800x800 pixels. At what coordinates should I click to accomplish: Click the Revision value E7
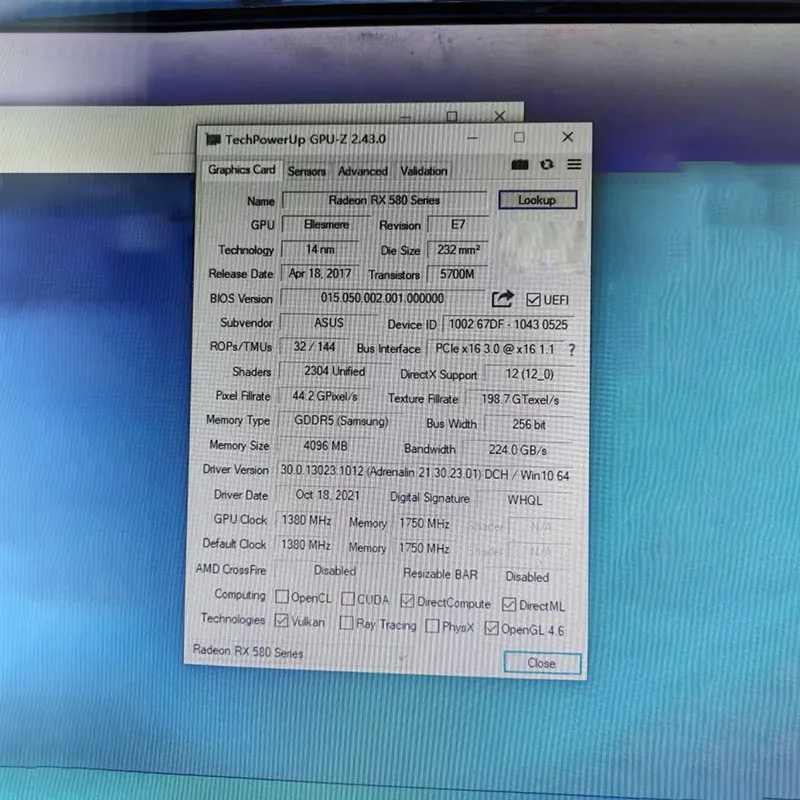tap(458, 224)
